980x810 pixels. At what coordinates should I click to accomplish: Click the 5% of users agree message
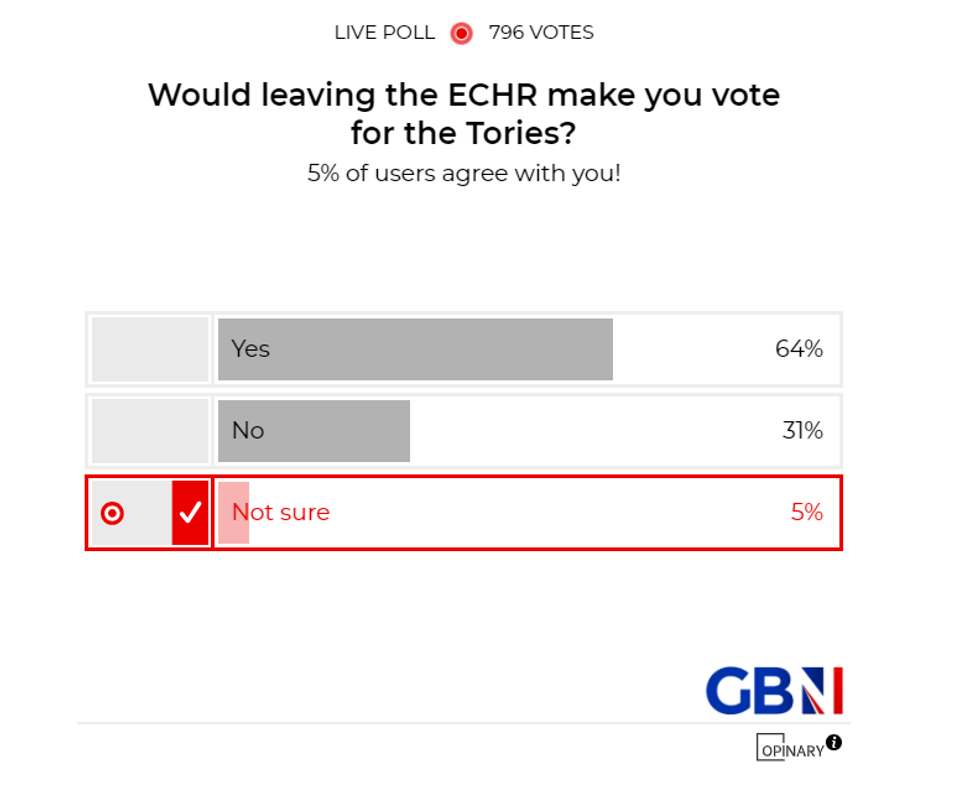pos(464,173)
